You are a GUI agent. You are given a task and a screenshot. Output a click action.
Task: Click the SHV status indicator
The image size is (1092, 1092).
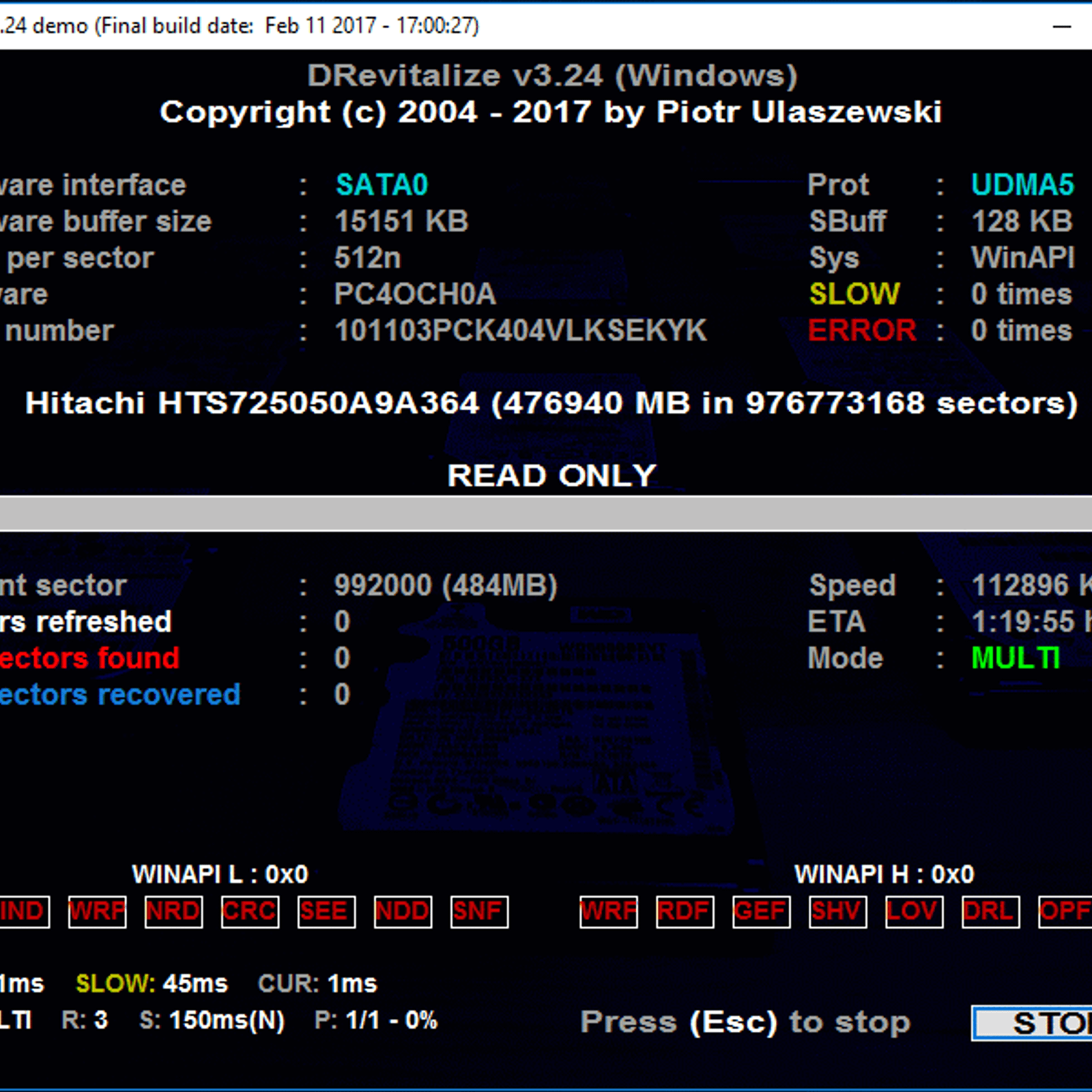tap(838, 912)
